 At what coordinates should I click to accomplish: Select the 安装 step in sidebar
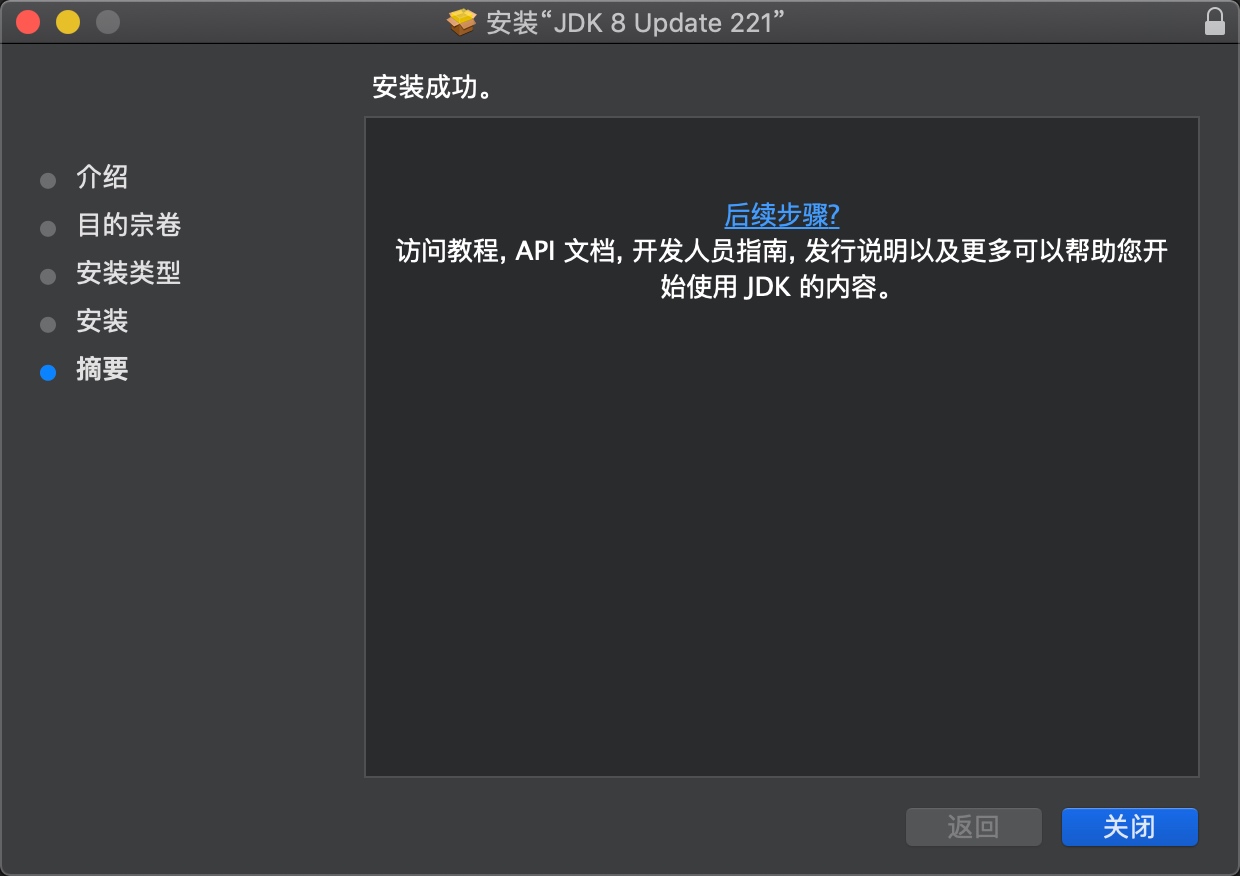102,322
